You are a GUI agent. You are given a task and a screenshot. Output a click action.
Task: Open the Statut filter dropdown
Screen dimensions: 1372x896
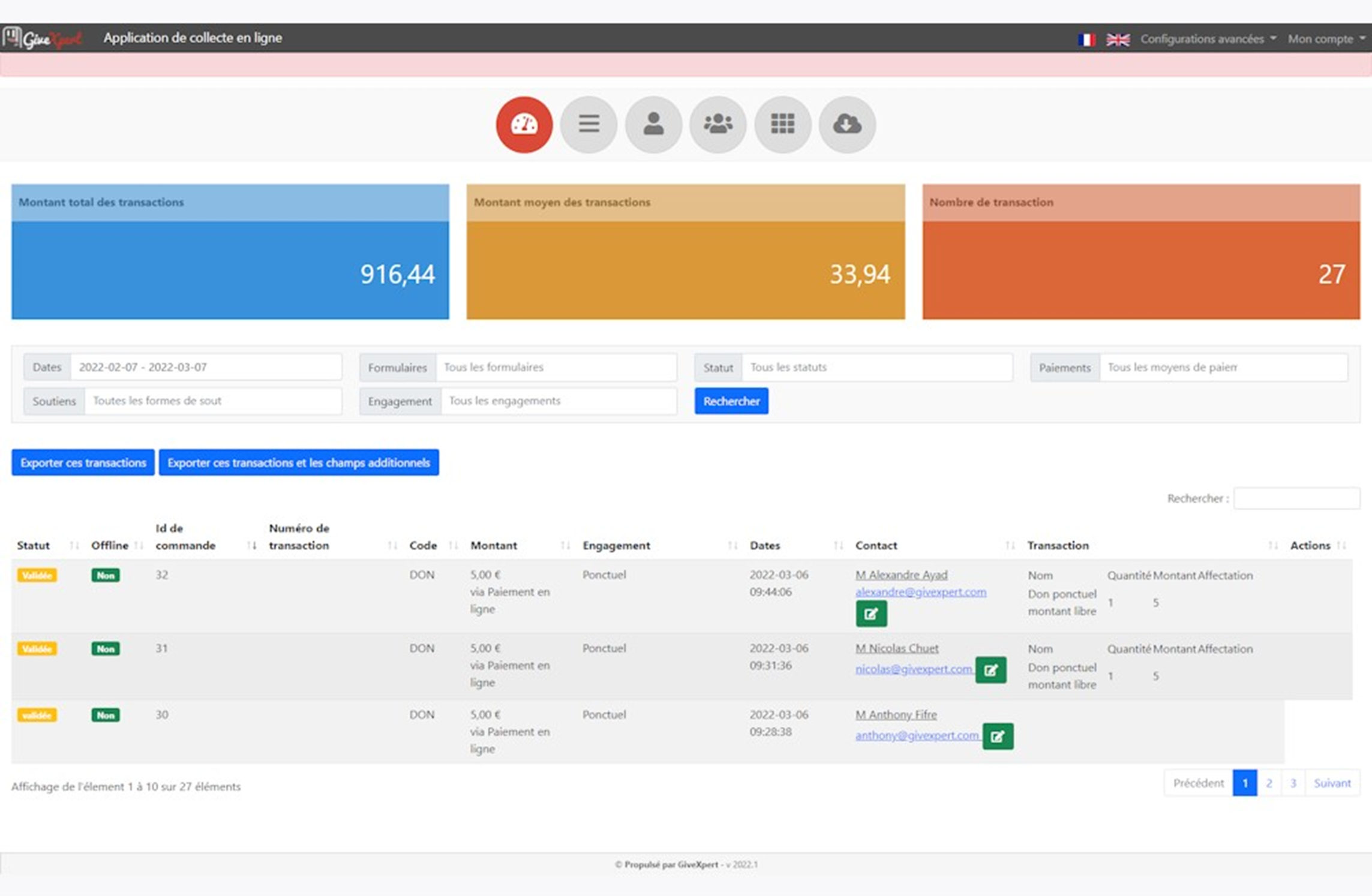pyautogui.click(x=876, y=367)
